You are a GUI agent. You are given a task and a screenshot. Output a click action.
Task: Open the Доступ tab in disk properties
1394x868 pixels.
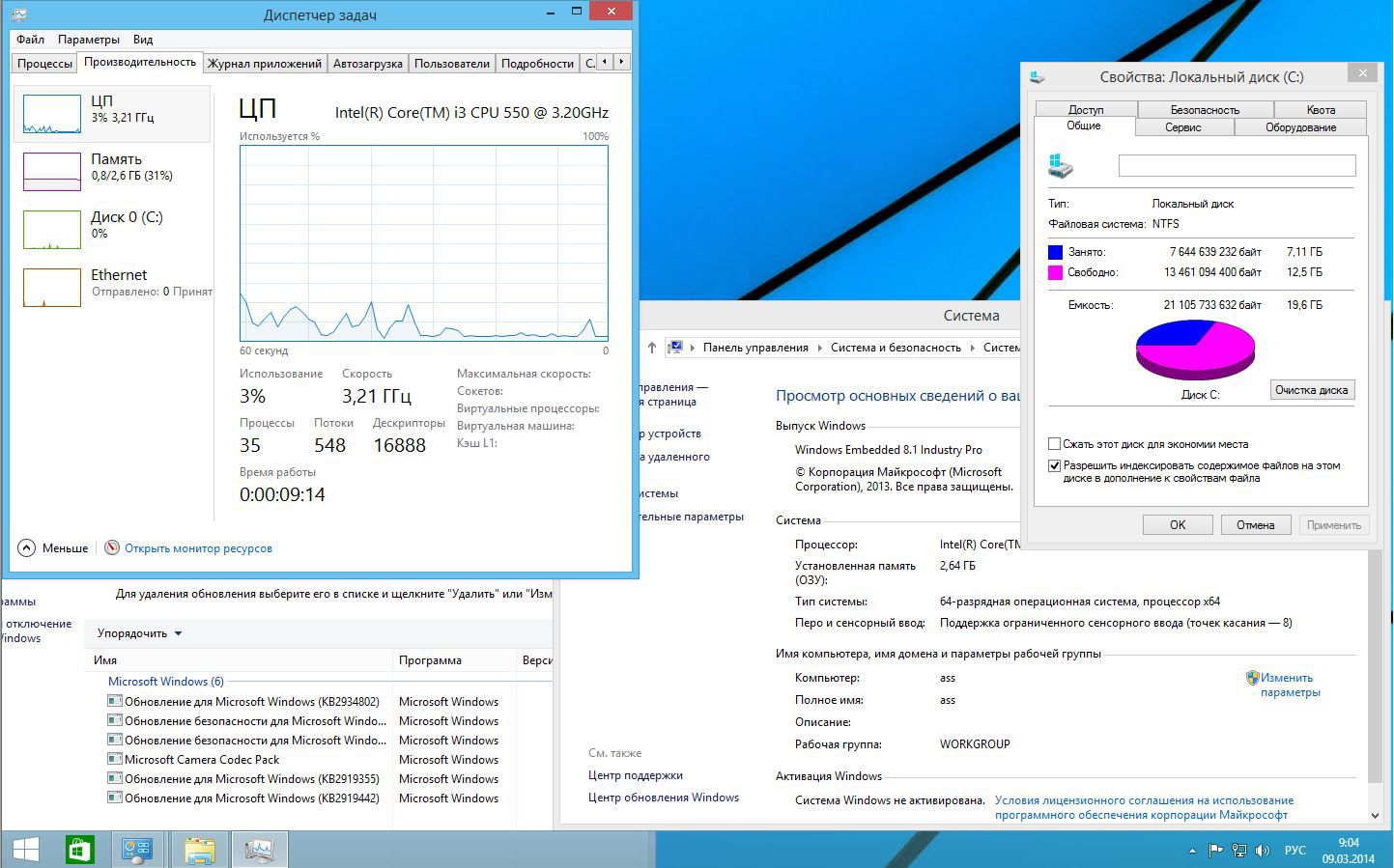[x=1086, y=109]
